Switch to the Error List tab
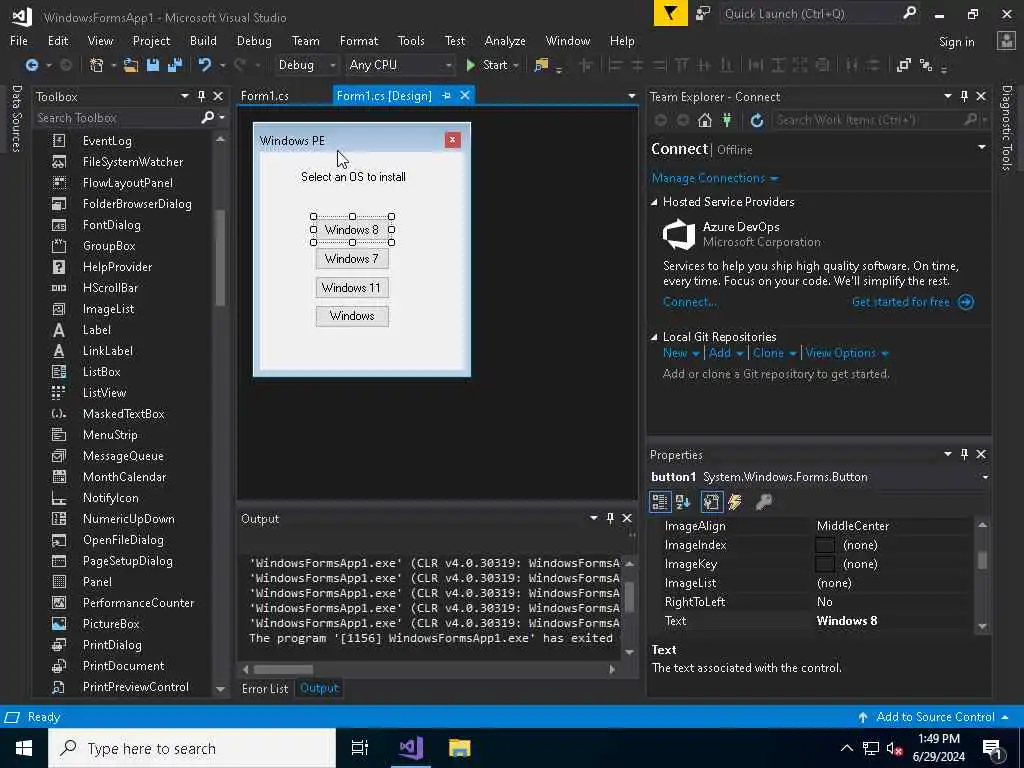This screenshot has width=1024, height=768. click(x=264, y=688)
